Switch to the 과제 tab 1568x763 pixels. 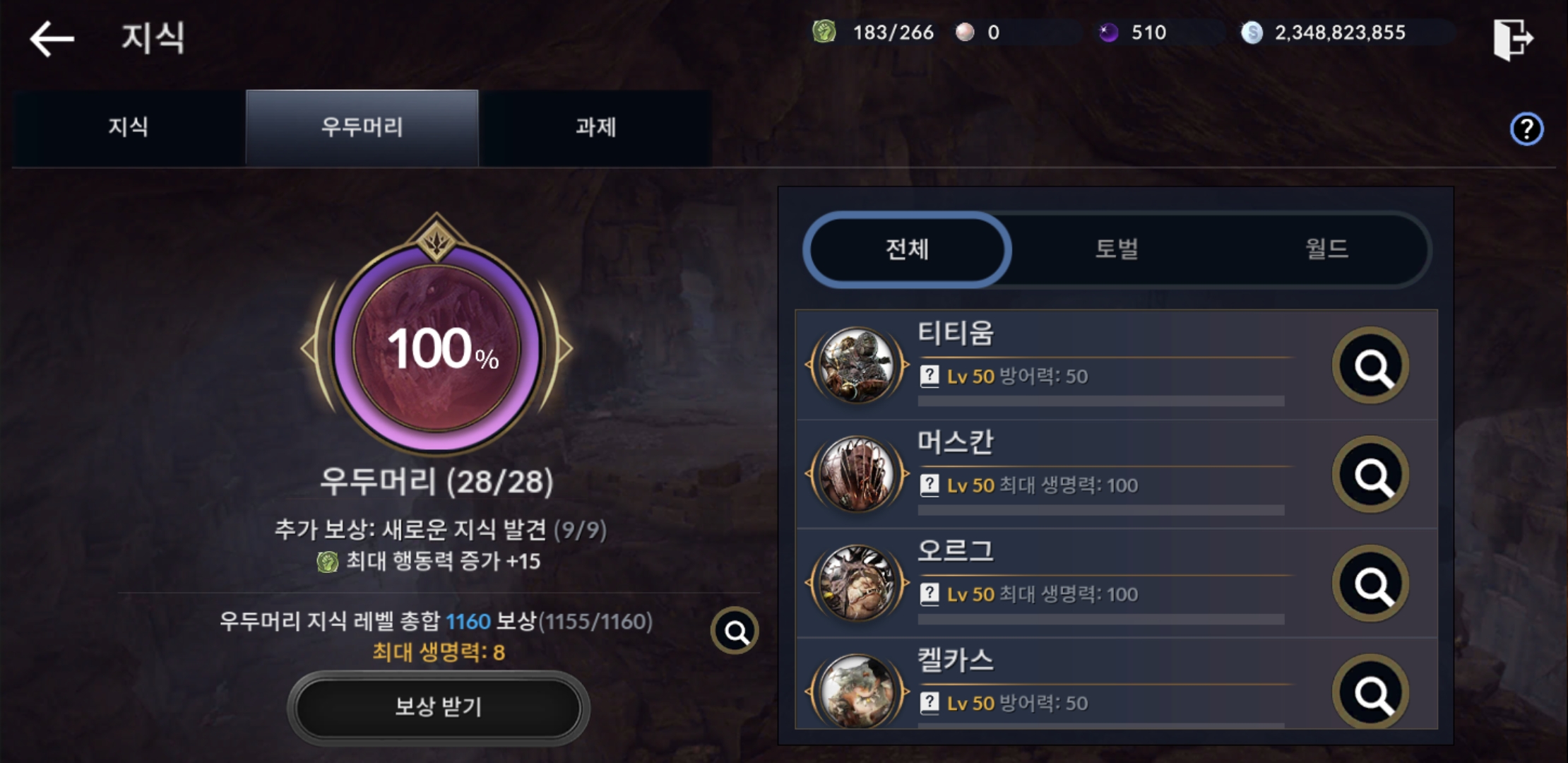point(595,128)
